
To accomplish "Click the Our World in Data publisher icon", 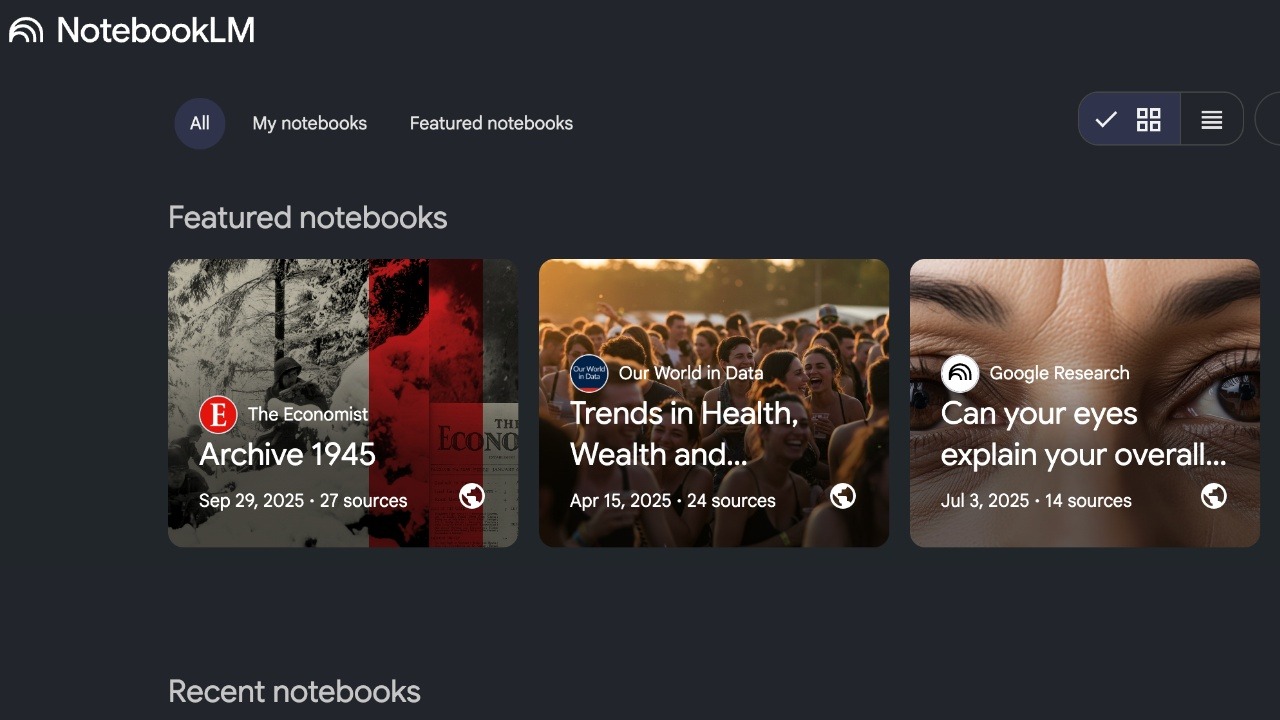I will pyautogui.click(x=589, y=372).
